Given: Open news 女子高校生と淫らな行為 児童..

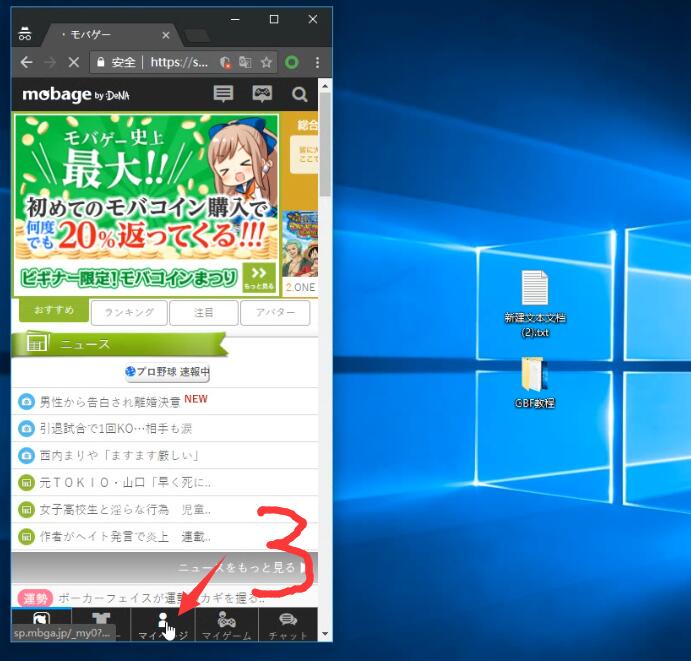Looking at the screenshot, I should coord(164,509).
